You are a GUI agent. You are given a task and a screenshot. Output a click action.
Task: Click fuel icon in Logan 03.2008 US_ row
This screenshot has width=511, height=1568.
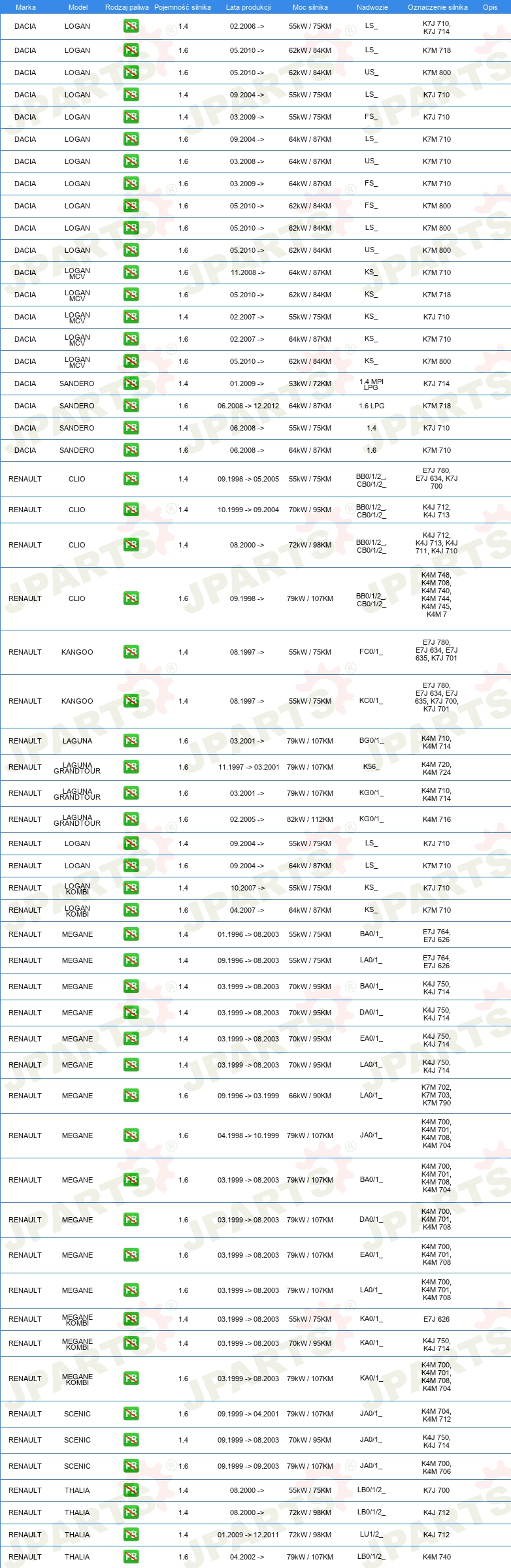coord(131,161)
